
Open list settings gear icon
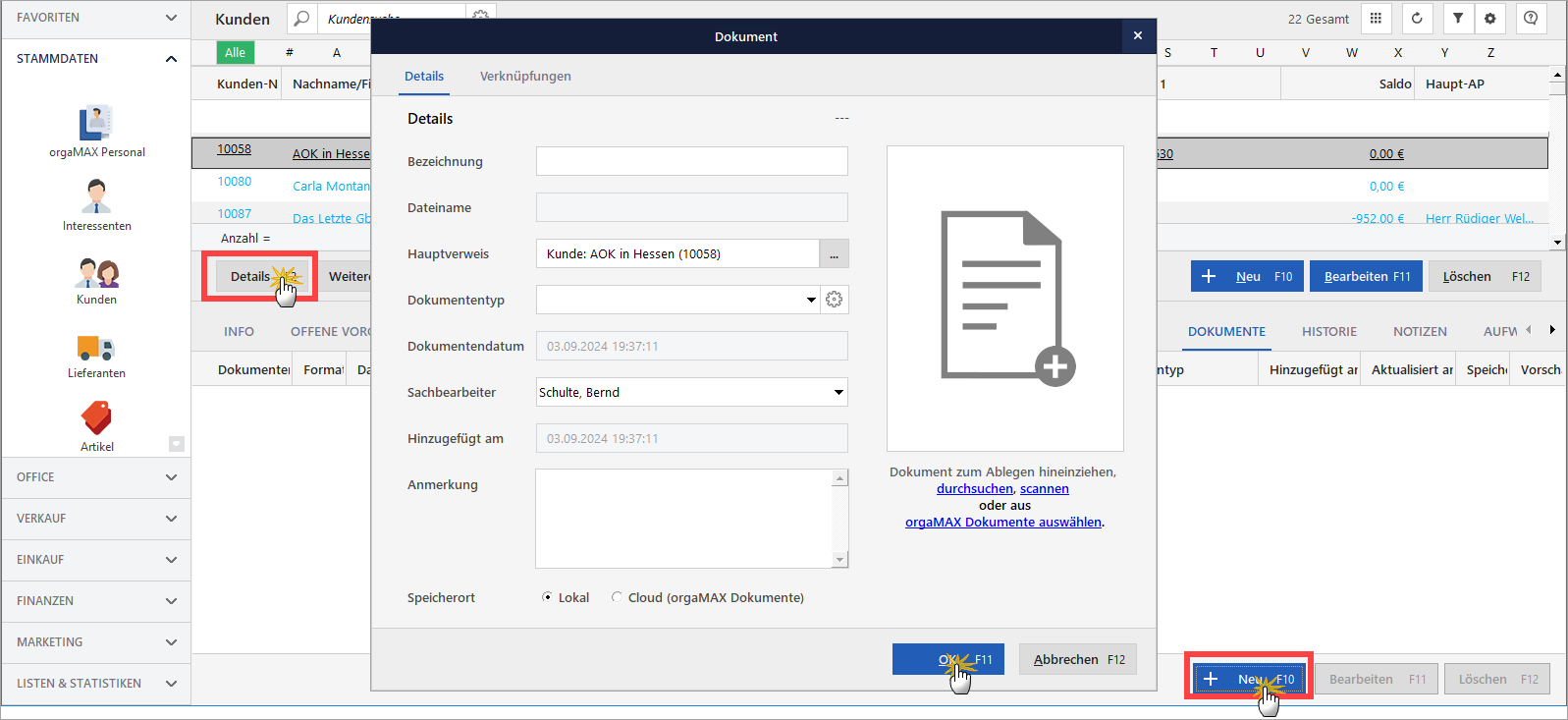click(1489, 19)
